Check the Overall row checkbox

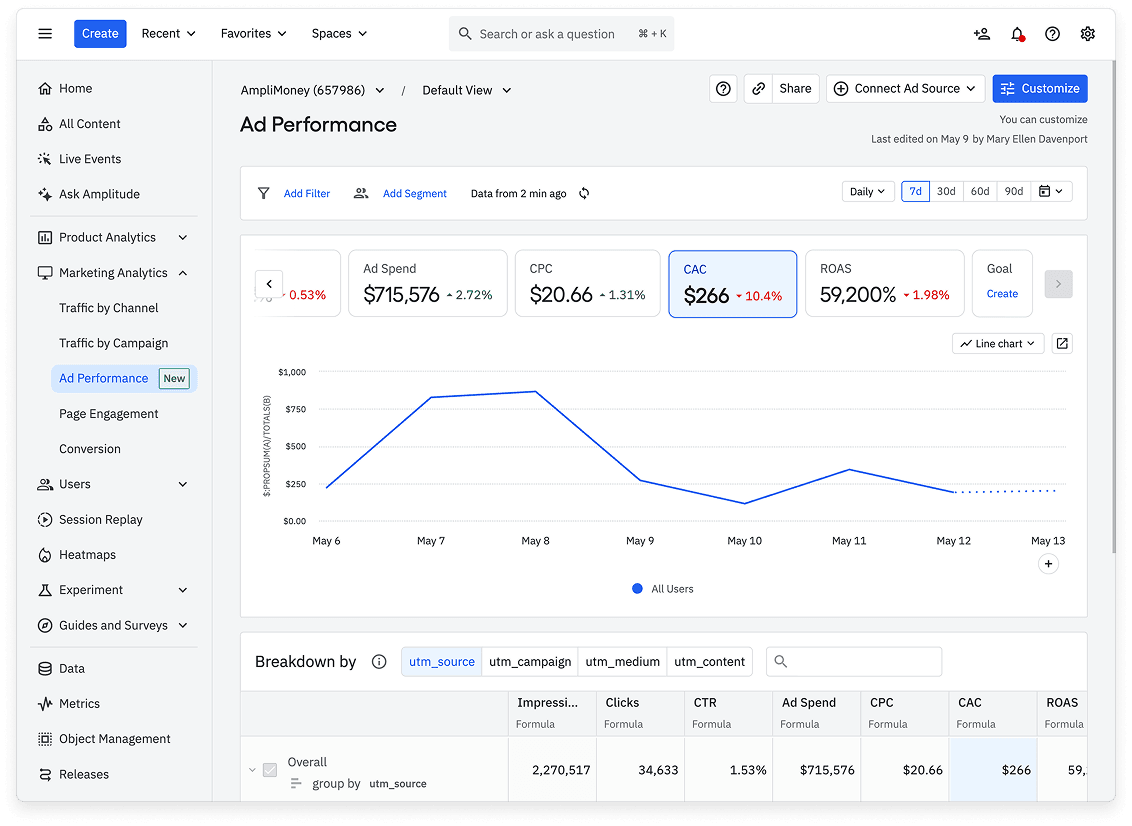click(269, 770)
